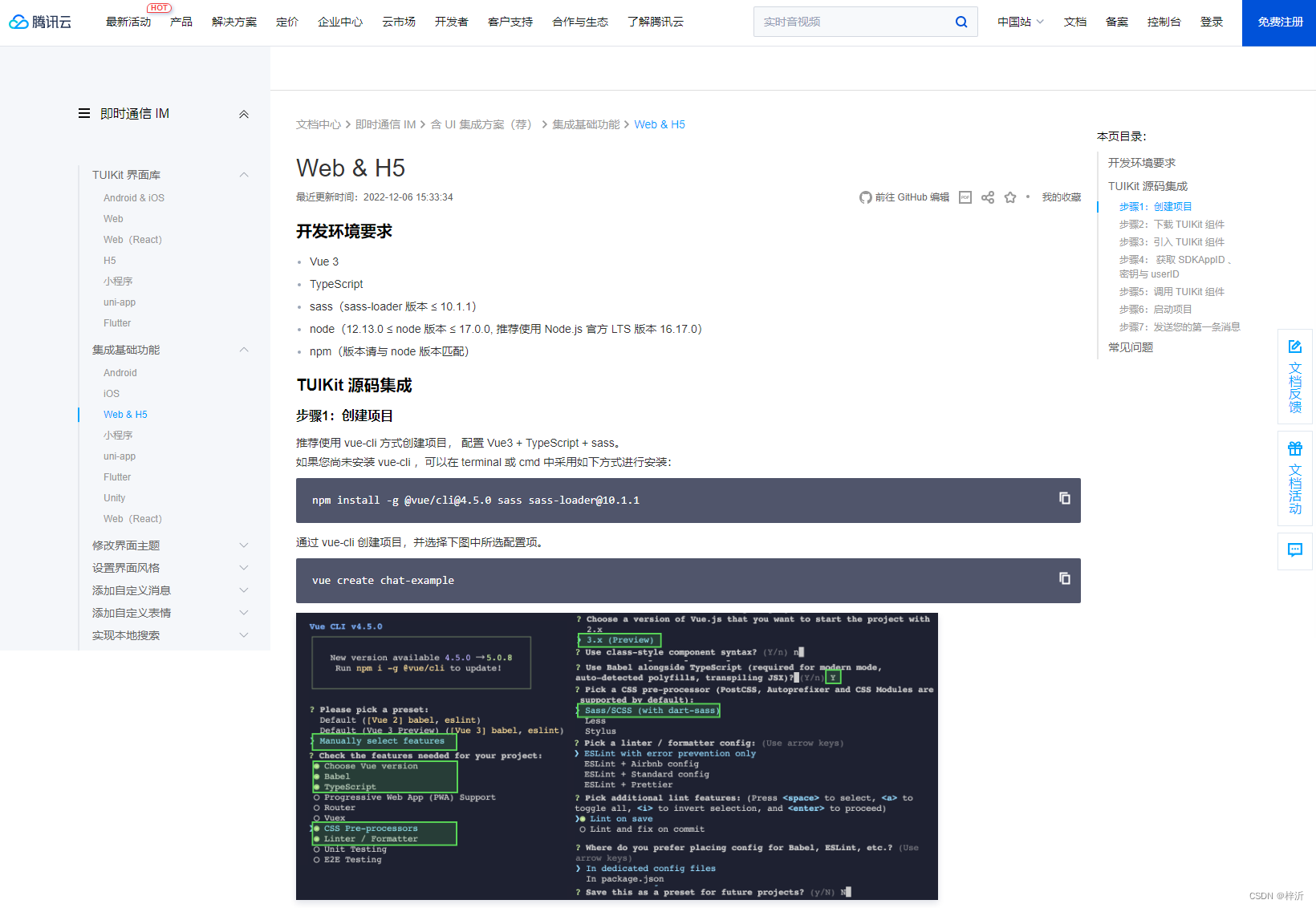Click the star favorite icon
The image size is (1316, 908).
(x=1010, y=197)
